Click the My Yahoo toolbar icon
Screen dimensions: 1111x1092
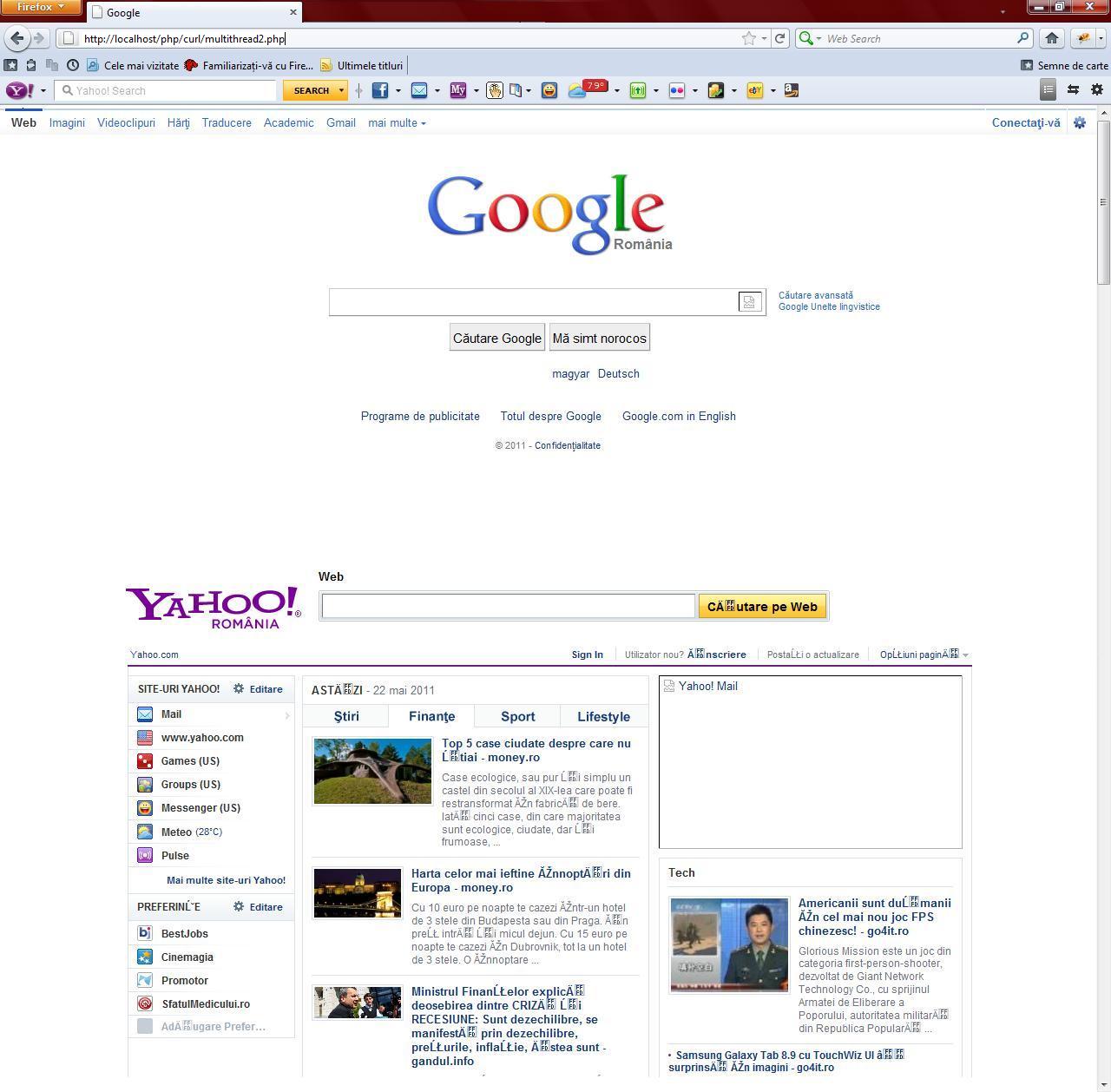coord(458,90)
